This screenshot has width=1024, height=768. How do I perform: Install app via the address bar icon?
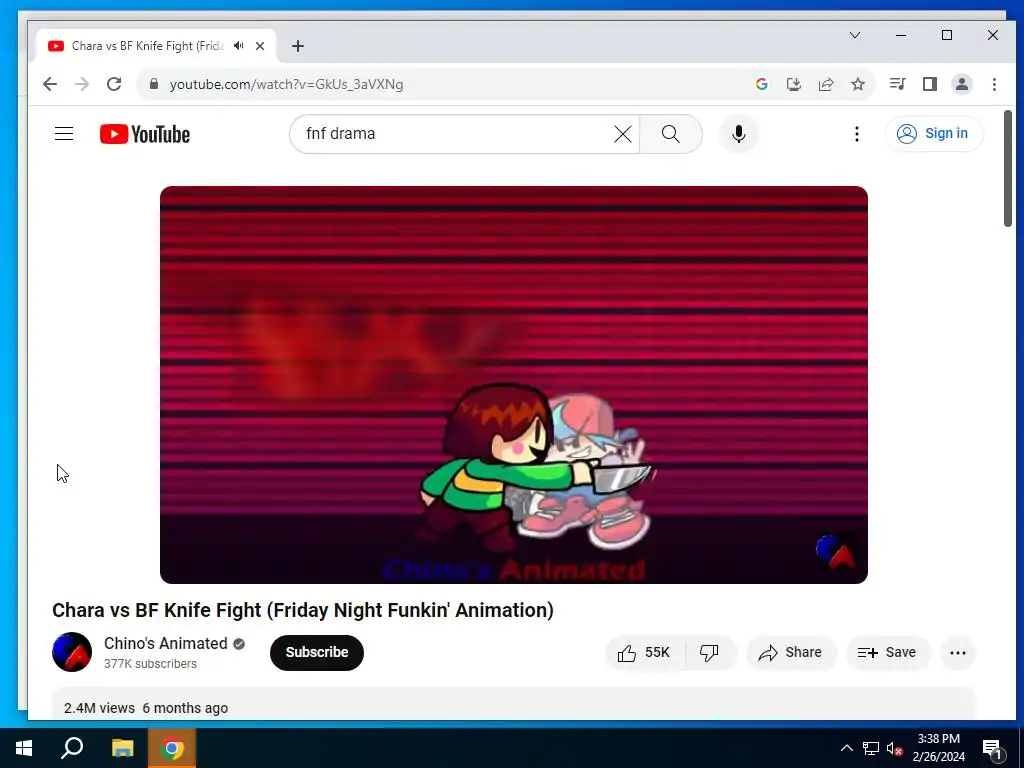click(793, 84)
